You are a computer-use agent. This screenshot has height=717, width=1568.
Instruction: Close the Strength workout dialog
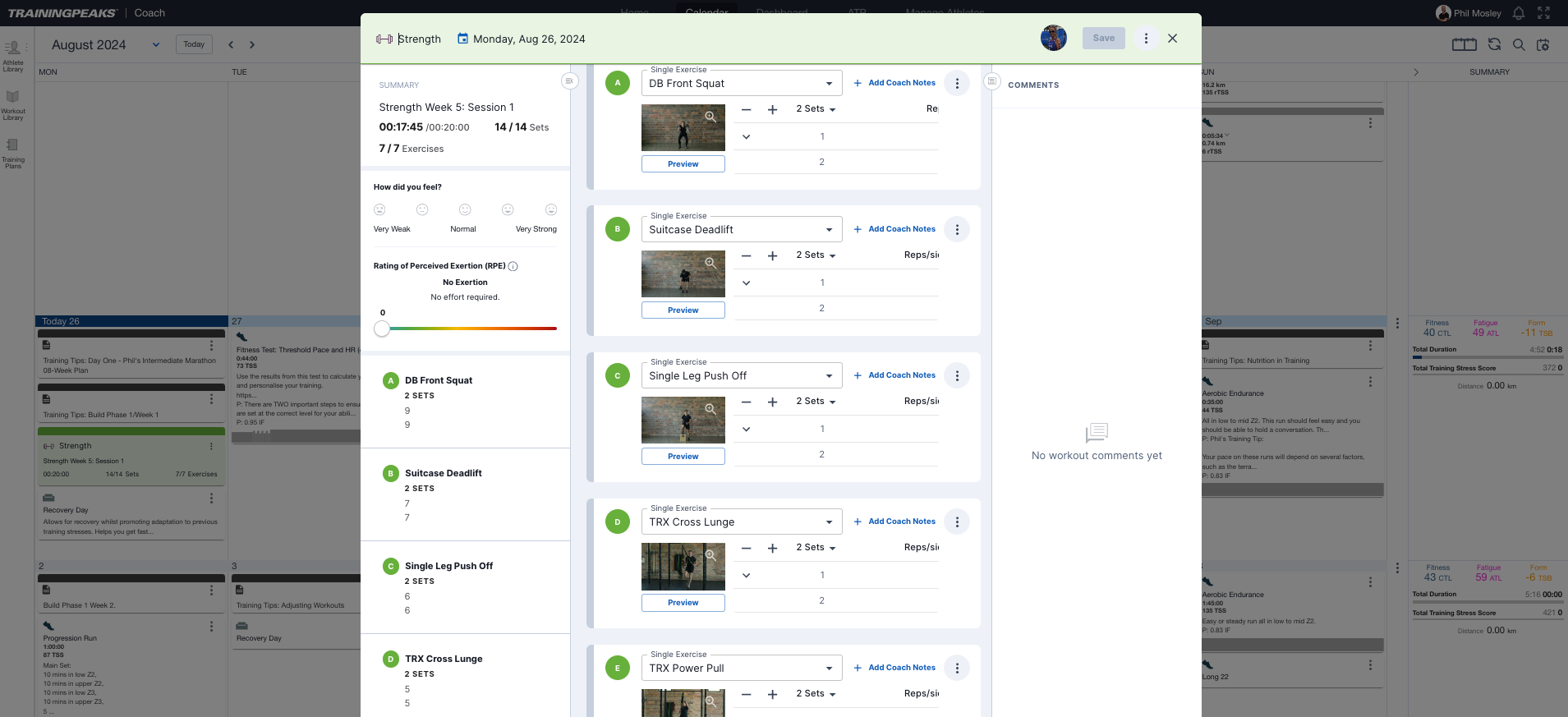click(x=1172, y=39)
